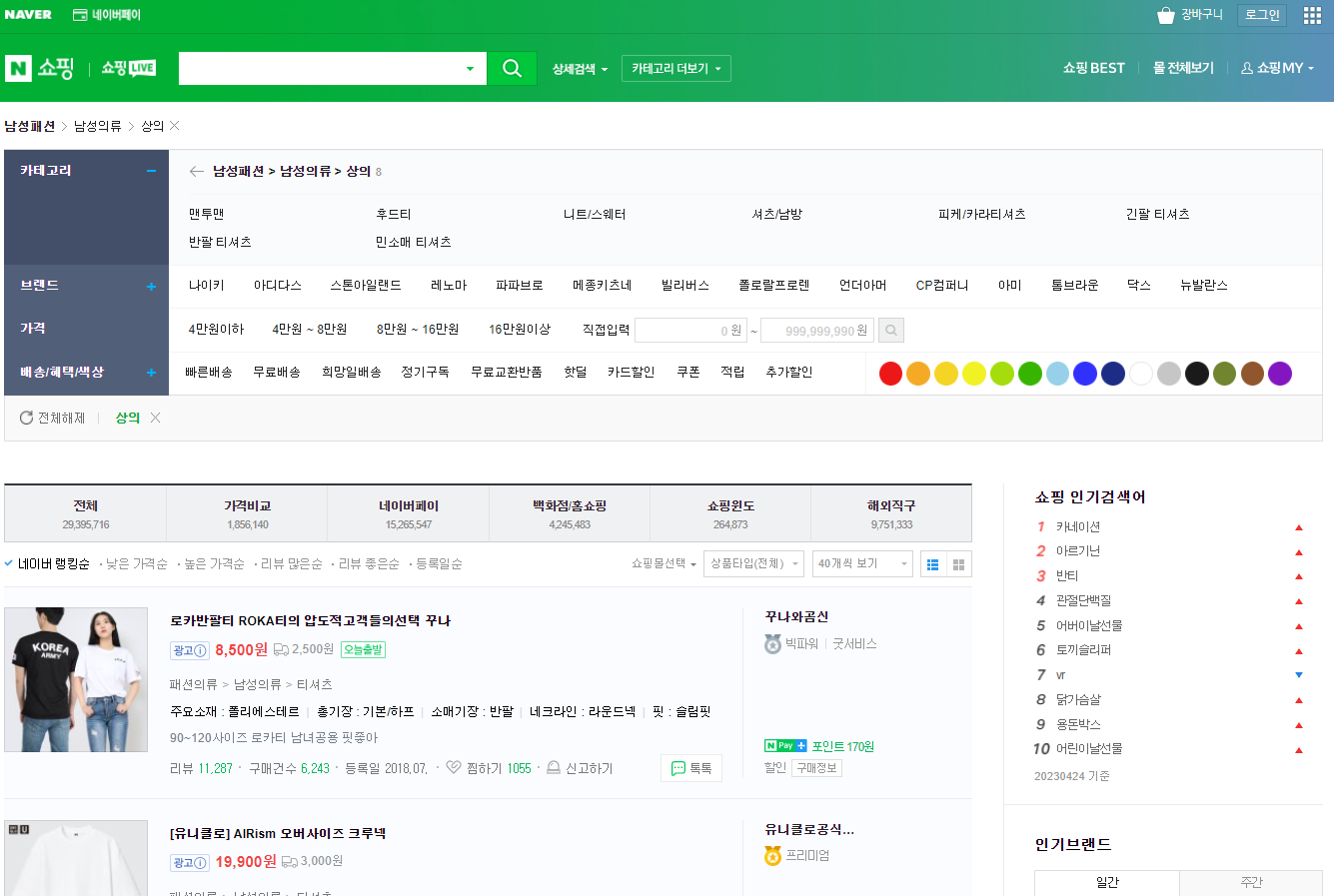
Task: Click 구매정보 button
Action: 816,768
